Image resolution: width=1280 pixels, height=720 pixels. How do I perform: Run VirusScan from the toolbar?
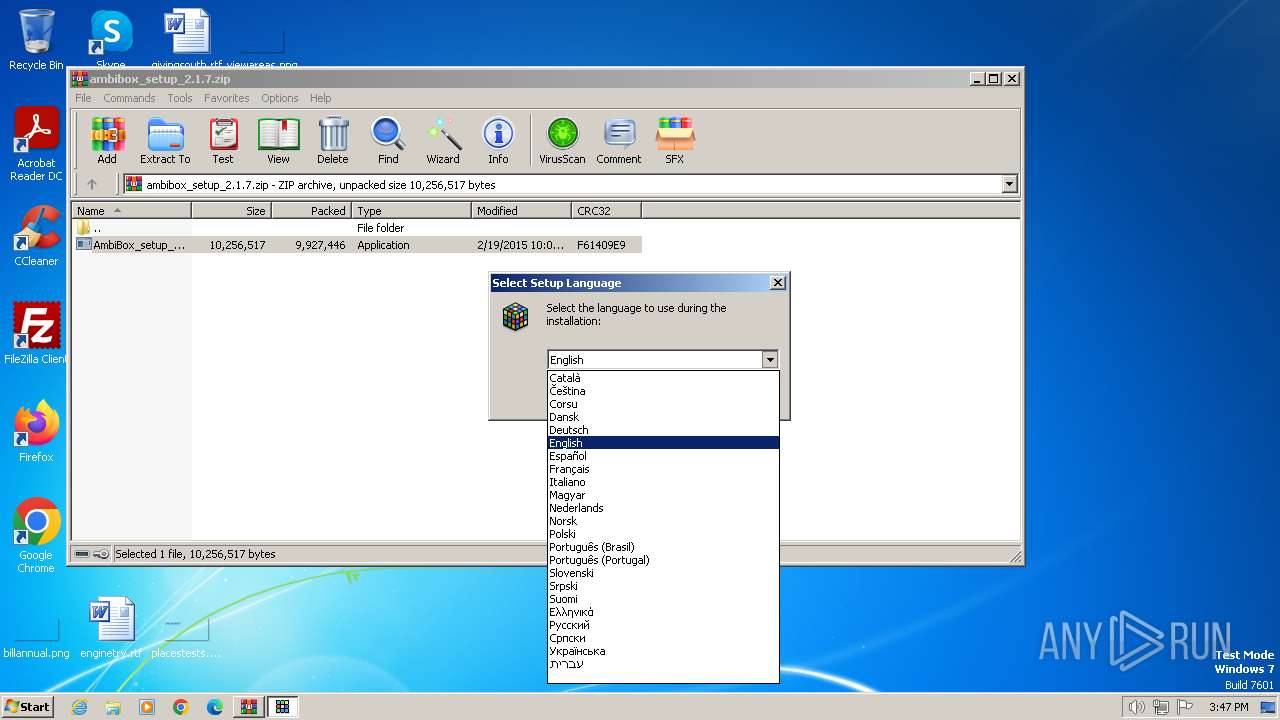point(562,140)
